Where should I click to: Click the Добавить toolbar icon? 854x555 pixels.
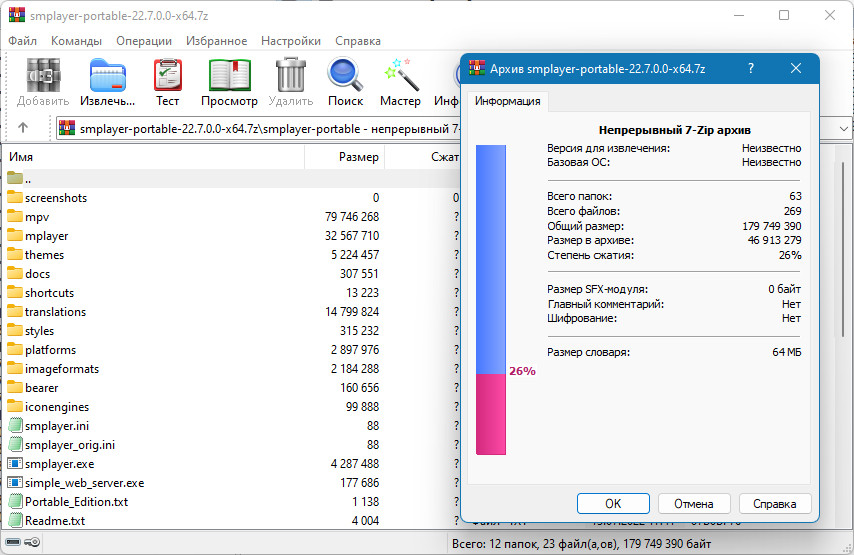pyautogui.click(x=43, y=75)
